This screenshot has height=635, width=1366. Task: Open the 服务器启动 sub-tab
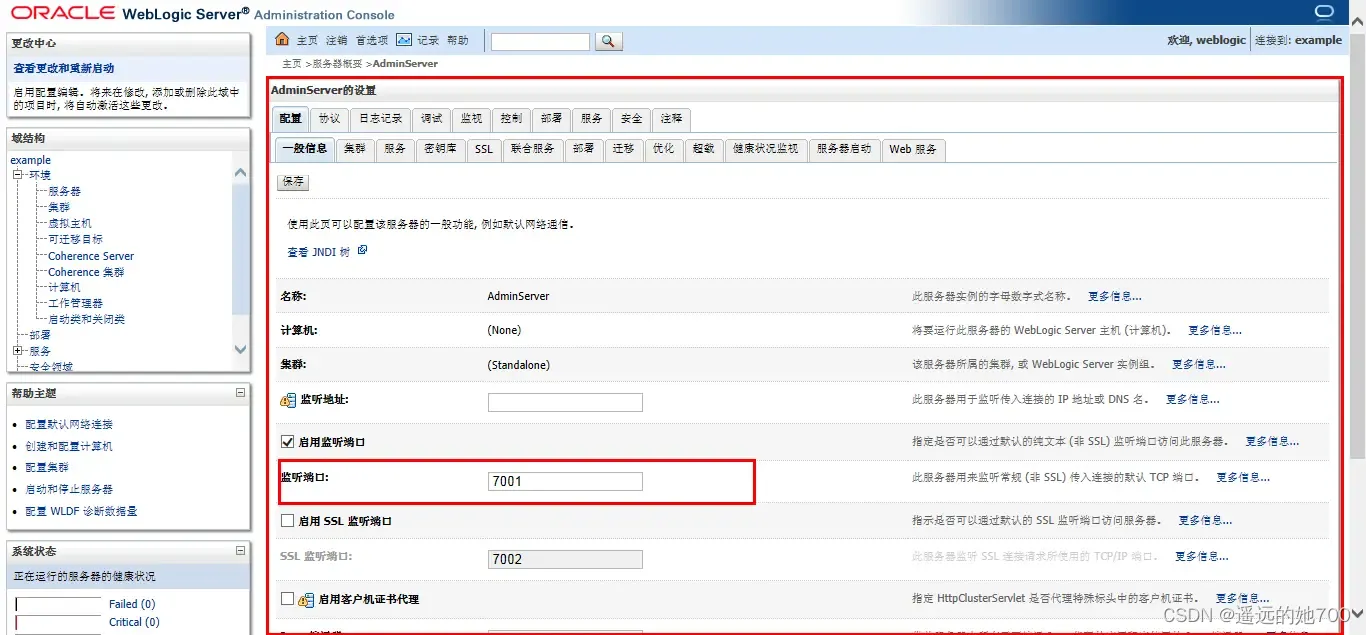[x=844, y=149]
